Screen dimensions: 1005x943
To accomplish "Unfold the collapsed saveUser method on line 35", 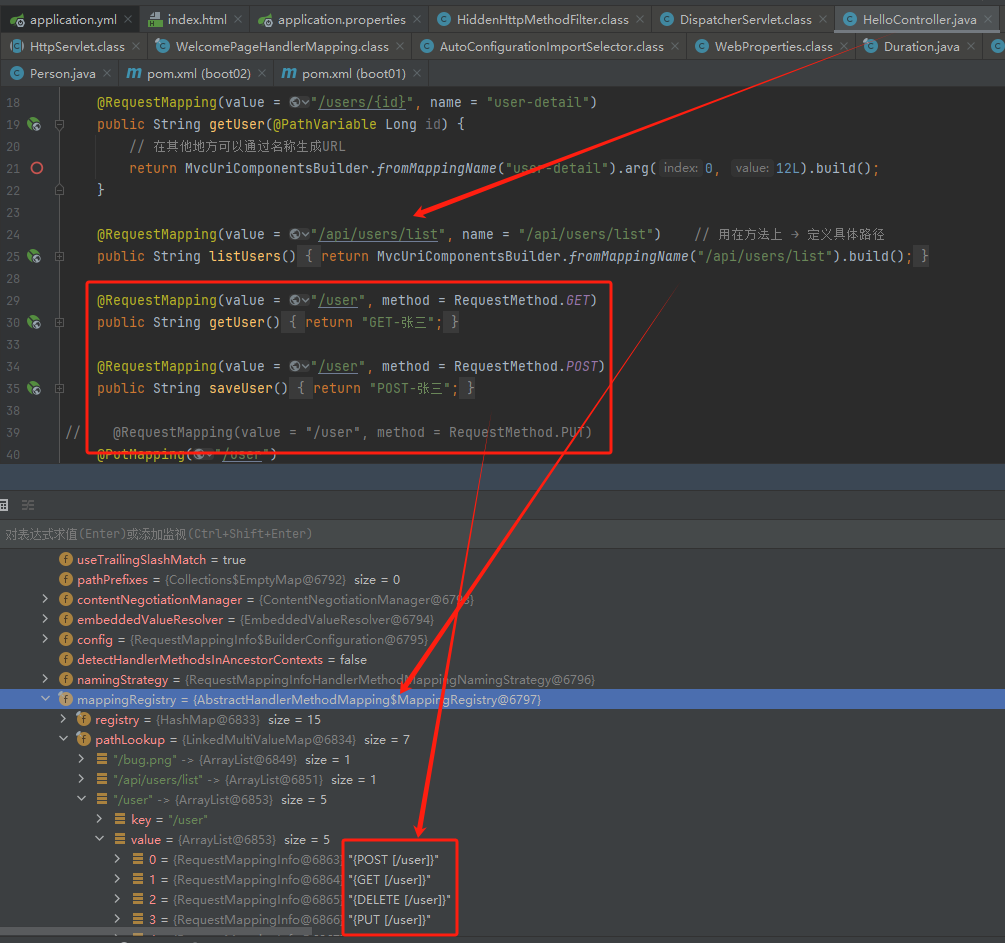I will pyautogui.click(x=60, y=388).
